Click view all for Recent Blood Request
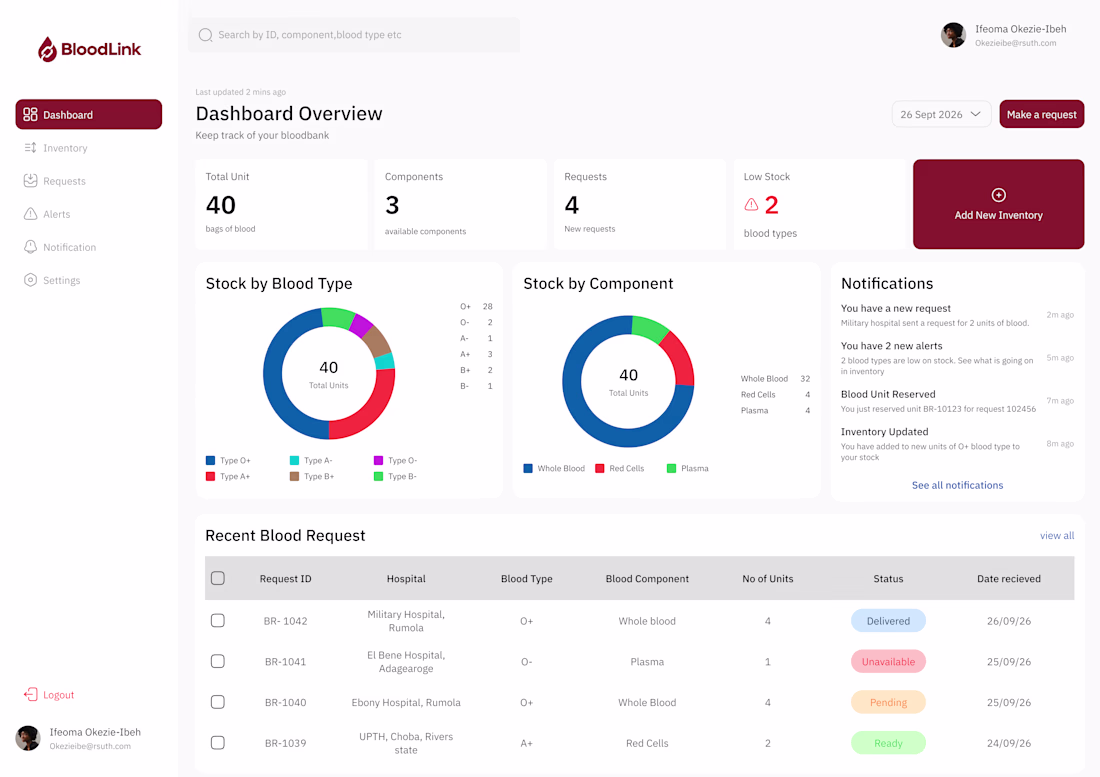This screenshot has width=1100, height=777. (1057, 536)
